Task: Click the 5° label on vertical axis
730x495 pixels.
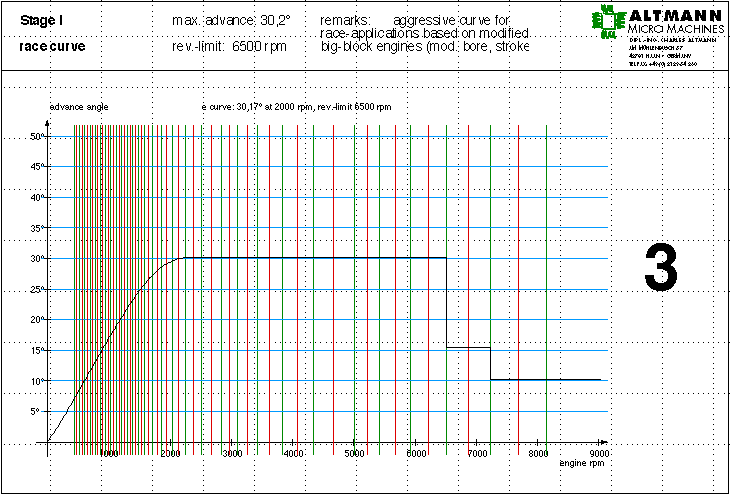Action: pos(34,411)
